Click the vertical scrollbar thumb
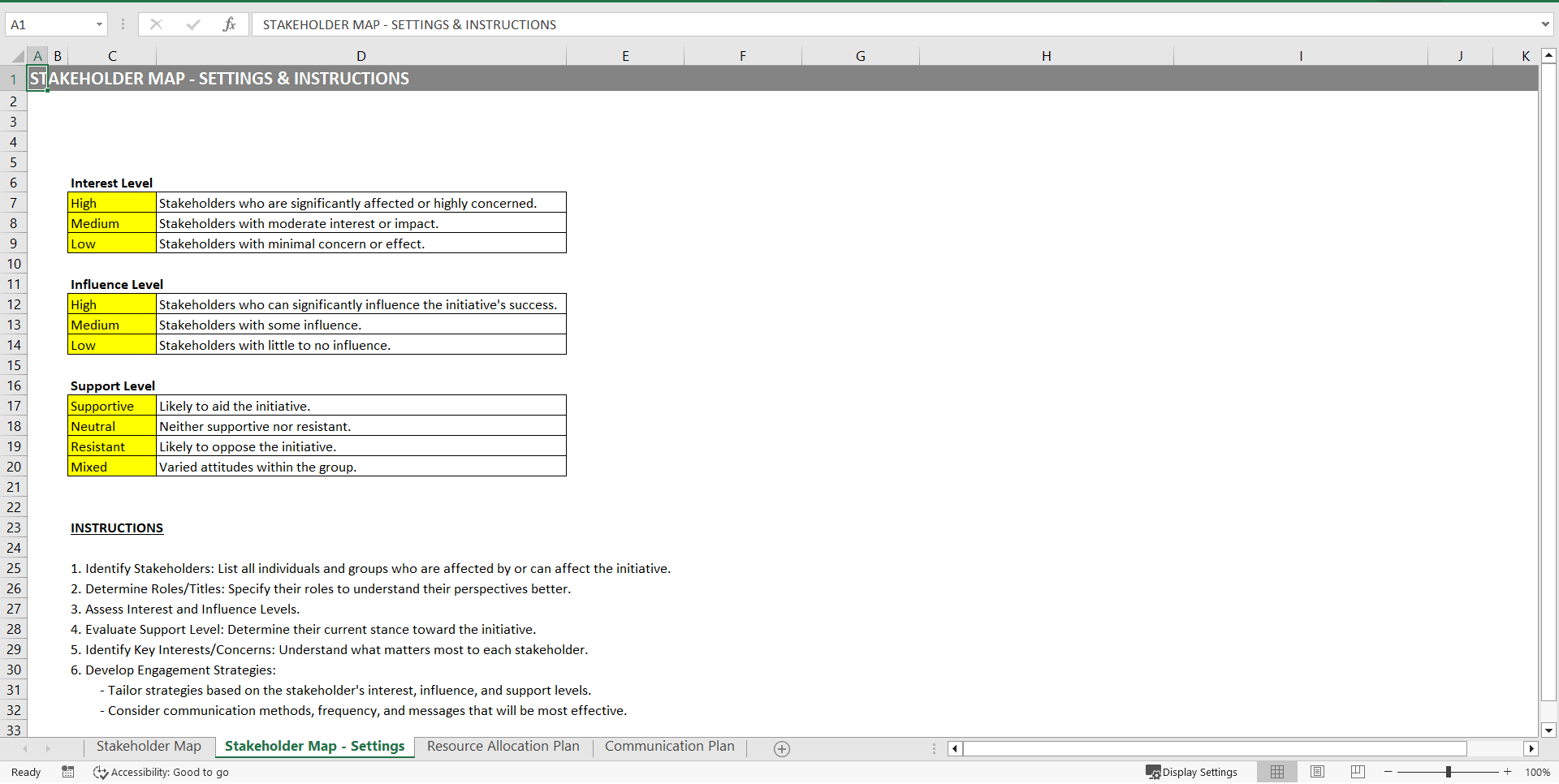 1548,383
